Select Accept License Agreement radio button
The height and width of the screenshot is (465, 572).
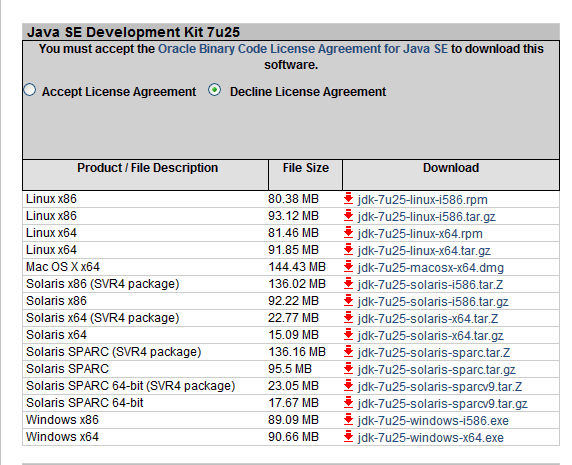(x=30, y=90)
